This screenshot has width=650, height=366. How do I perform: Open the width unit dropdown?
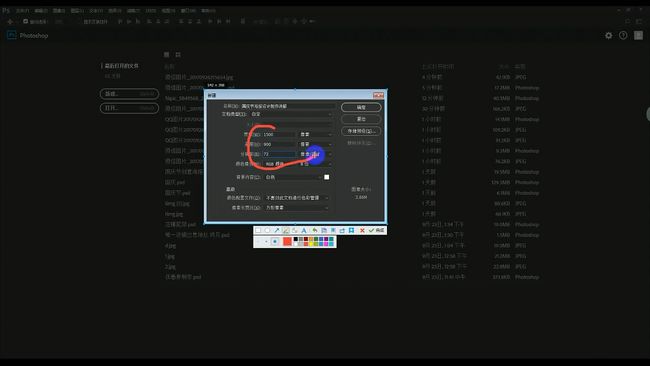316,134
